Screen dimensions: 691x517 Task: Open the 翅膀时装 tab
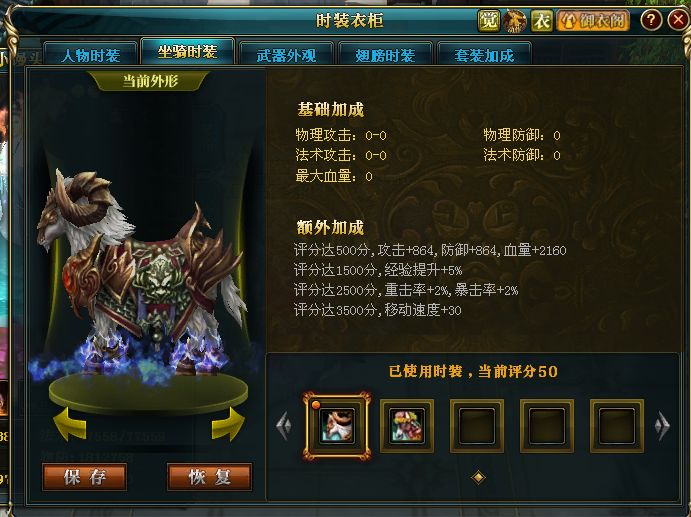[385, 55]
